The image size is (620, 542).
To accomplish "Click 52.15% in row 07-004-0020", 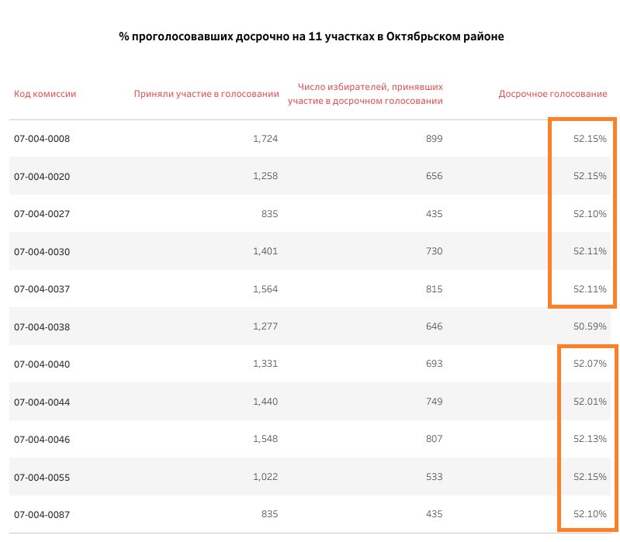I will point(590,176).
